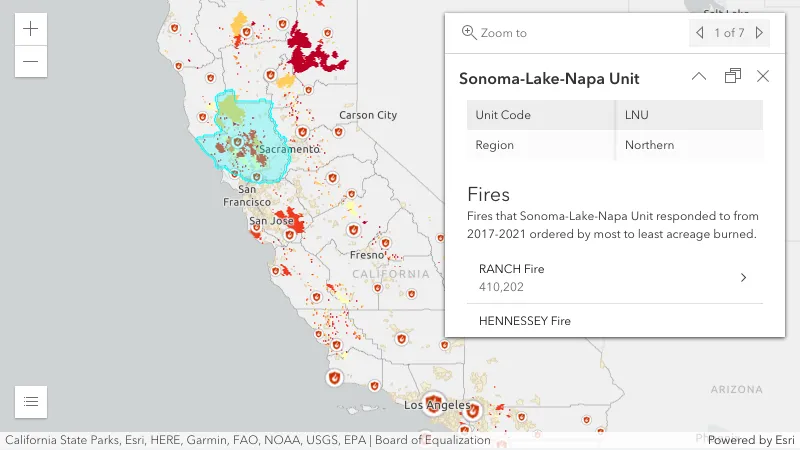Dock the popup panel

pyautogui.click(x=733, y=77)
